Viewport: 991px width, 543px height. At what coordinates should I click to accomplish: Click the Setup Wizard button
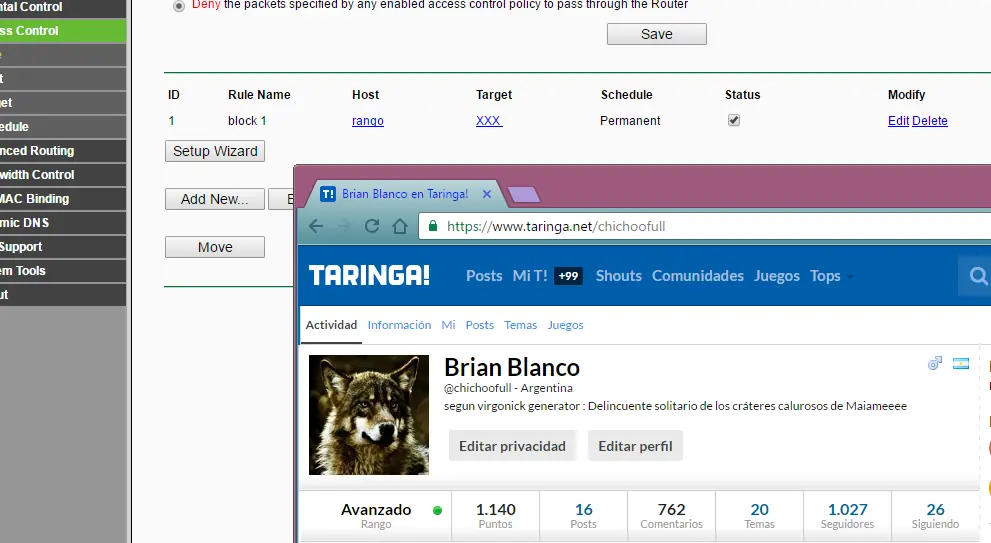pyautogui.click(x=215, y=151)
